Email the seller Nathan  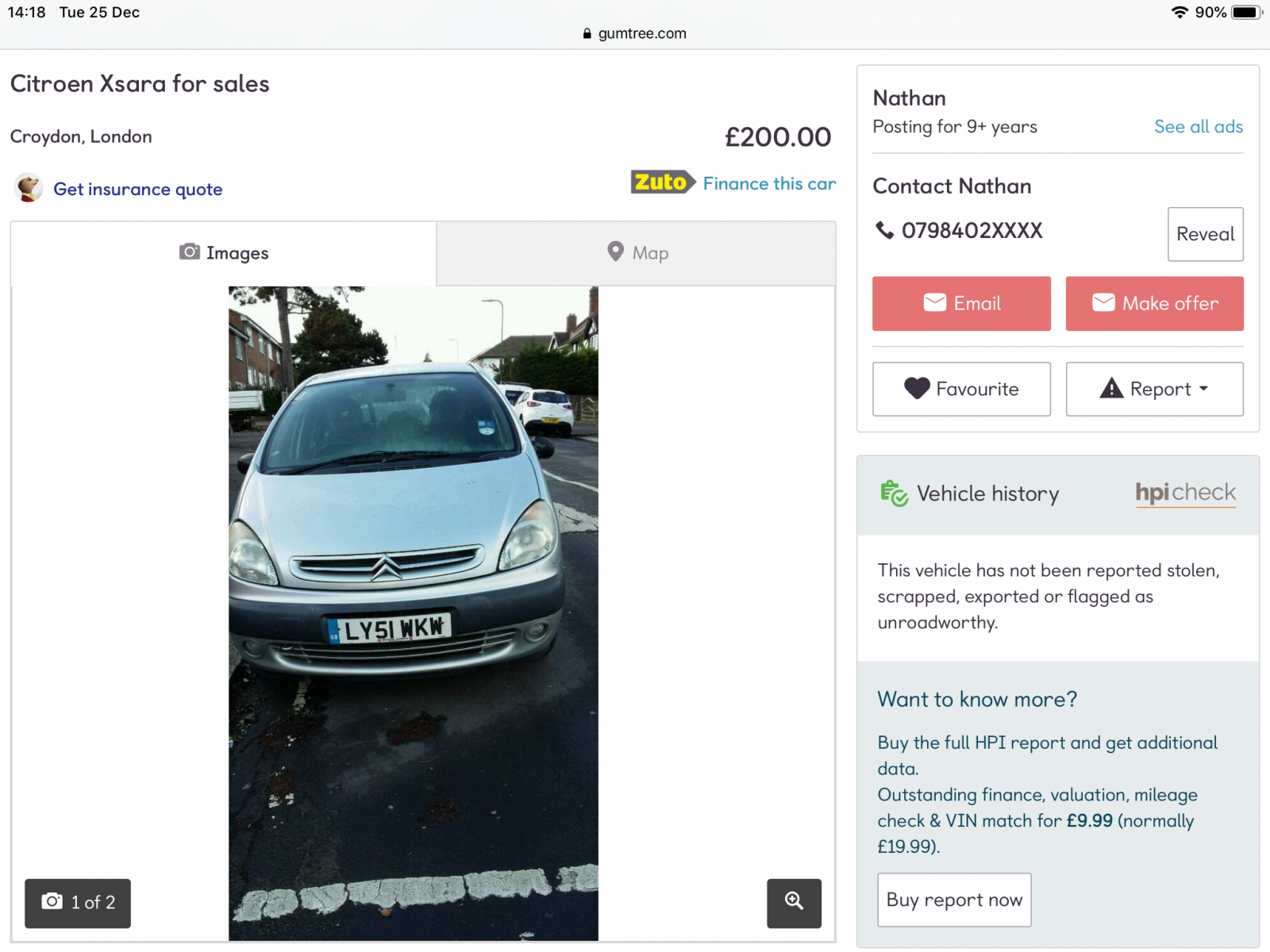point(961,303)
